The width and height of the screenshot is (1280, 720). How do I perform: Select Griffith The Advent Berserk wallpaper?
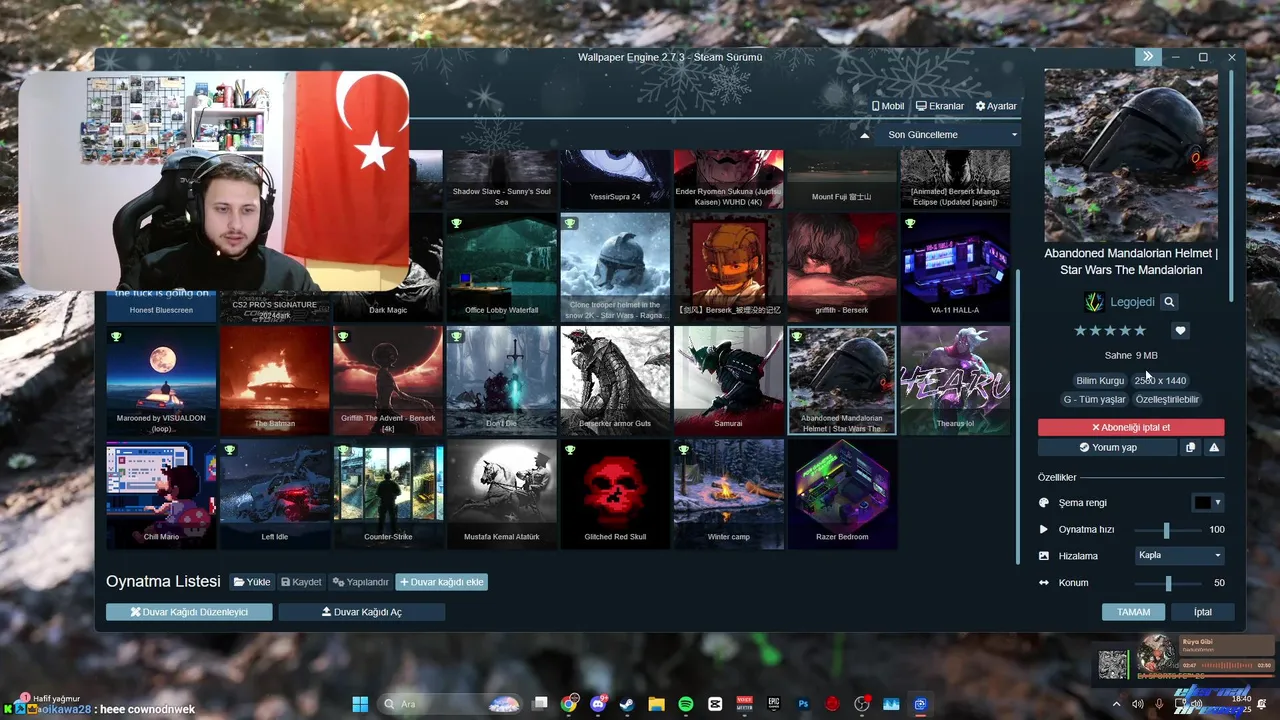[388, 380]
